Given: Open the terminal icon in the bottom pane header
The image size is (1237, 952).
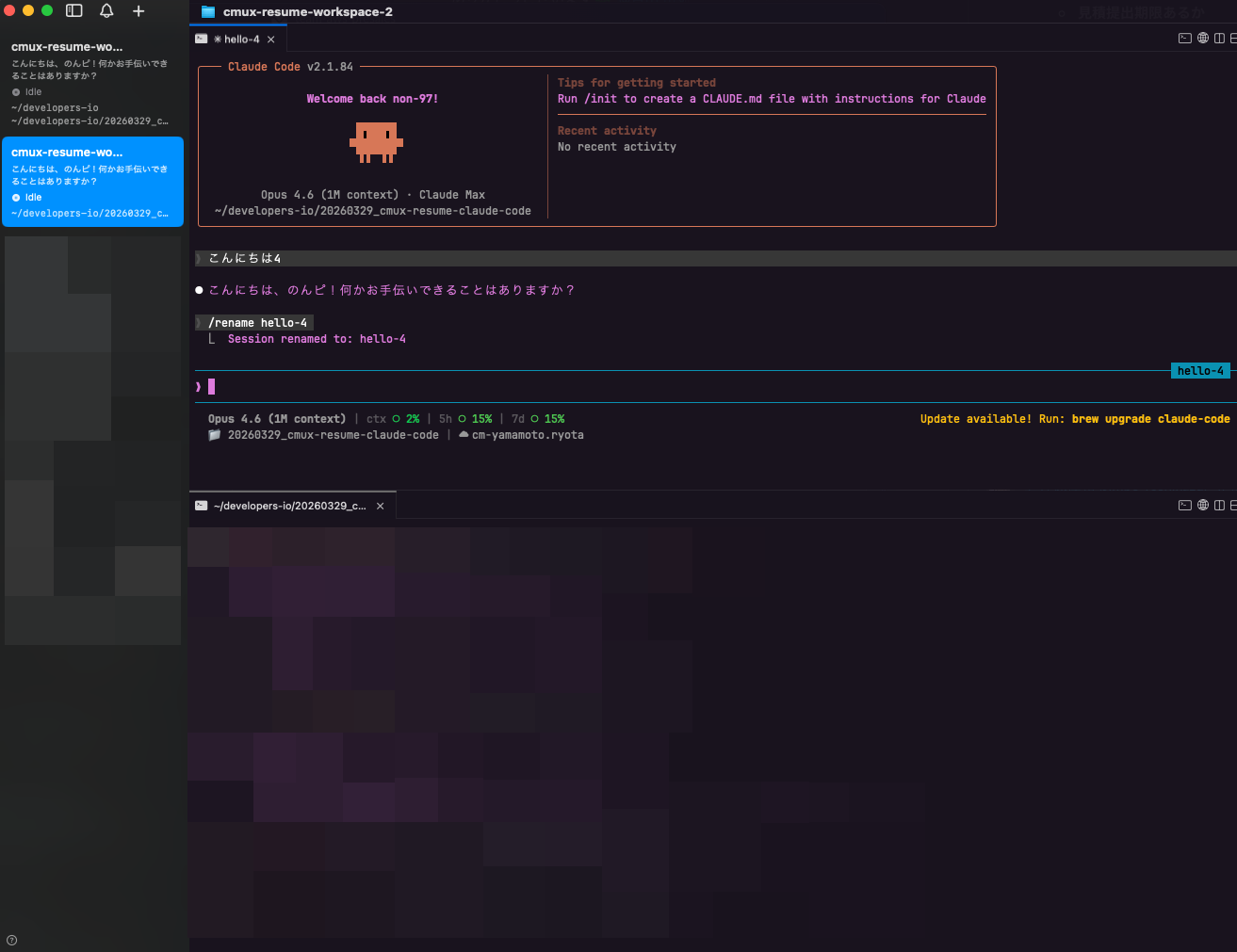Looking at the screenshot, I should coord(1184,505).
